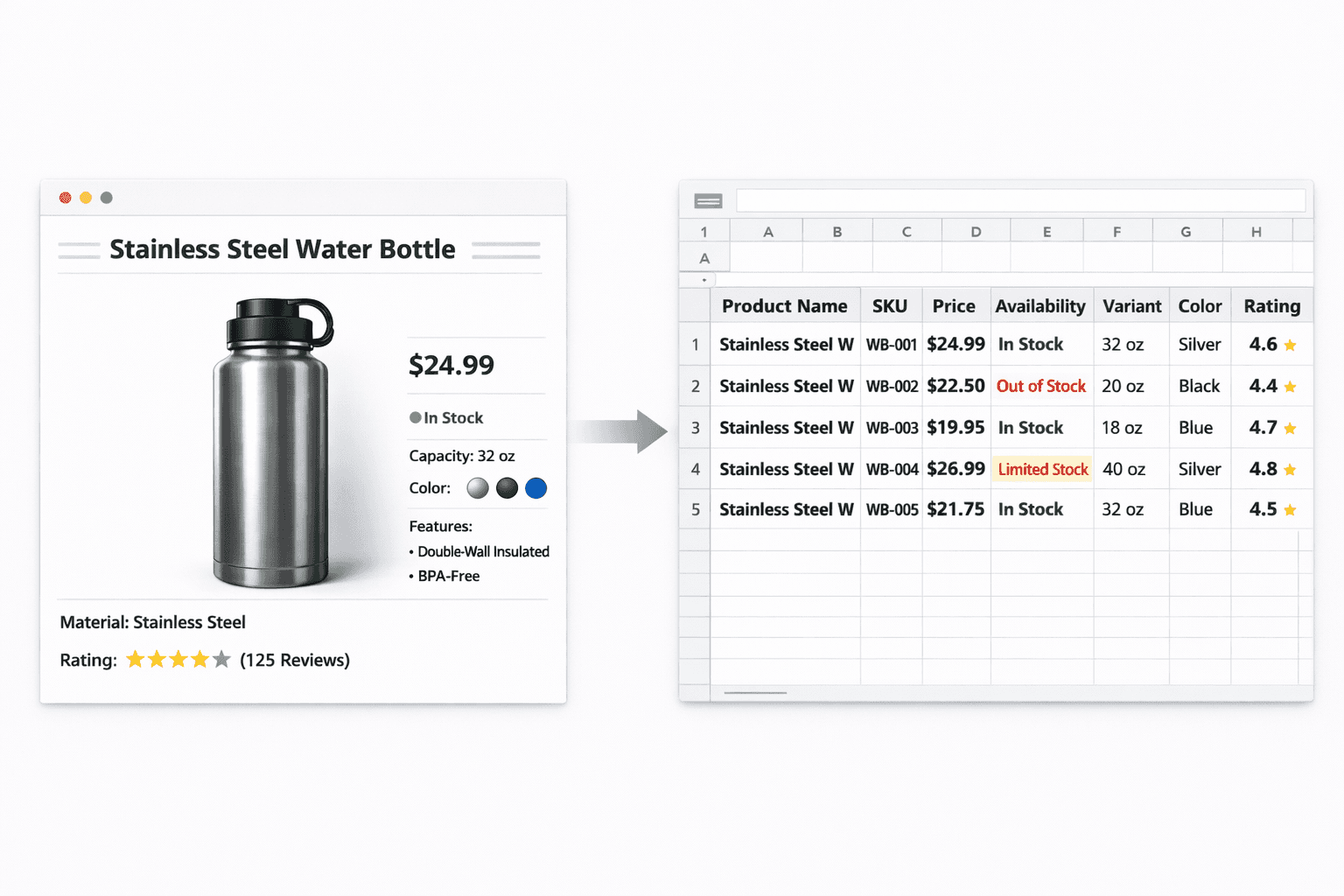Click the star beside the 4.8 rating
The width and height of the screenshot is (1344, 896).
(x=1290, y=470)
